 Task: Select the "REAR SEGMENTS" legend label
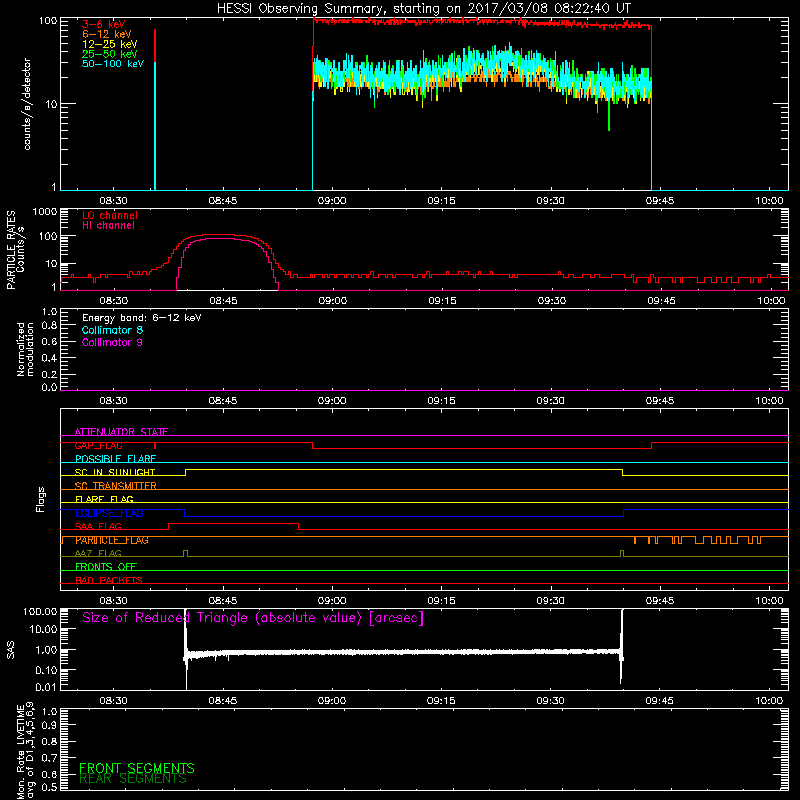pyautogui.click(x=133, y=779)
